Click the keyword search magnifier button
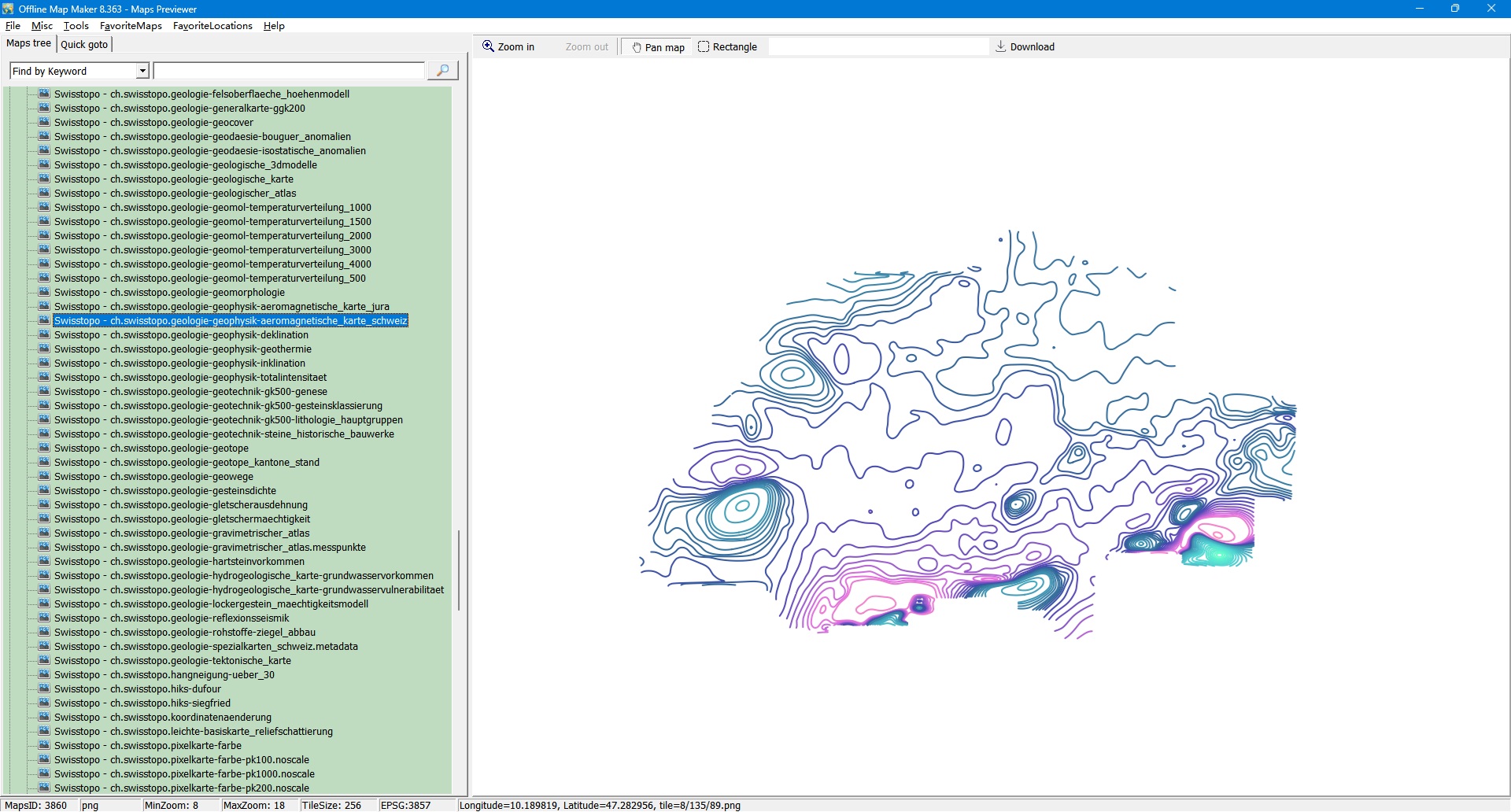Screen dimensions: 1511x812 click(x=442, y=71)
